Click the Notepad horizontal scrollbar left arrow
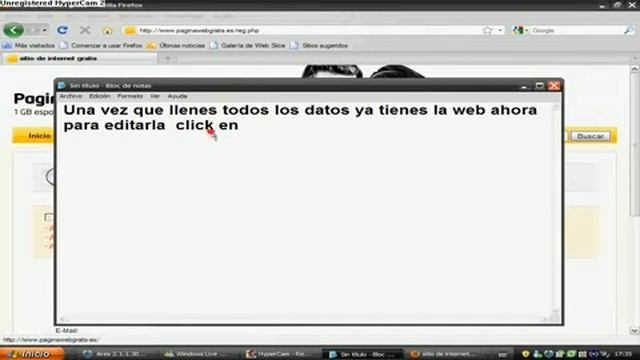This screenshot has height=360, width=640. [x=62, y=319]
